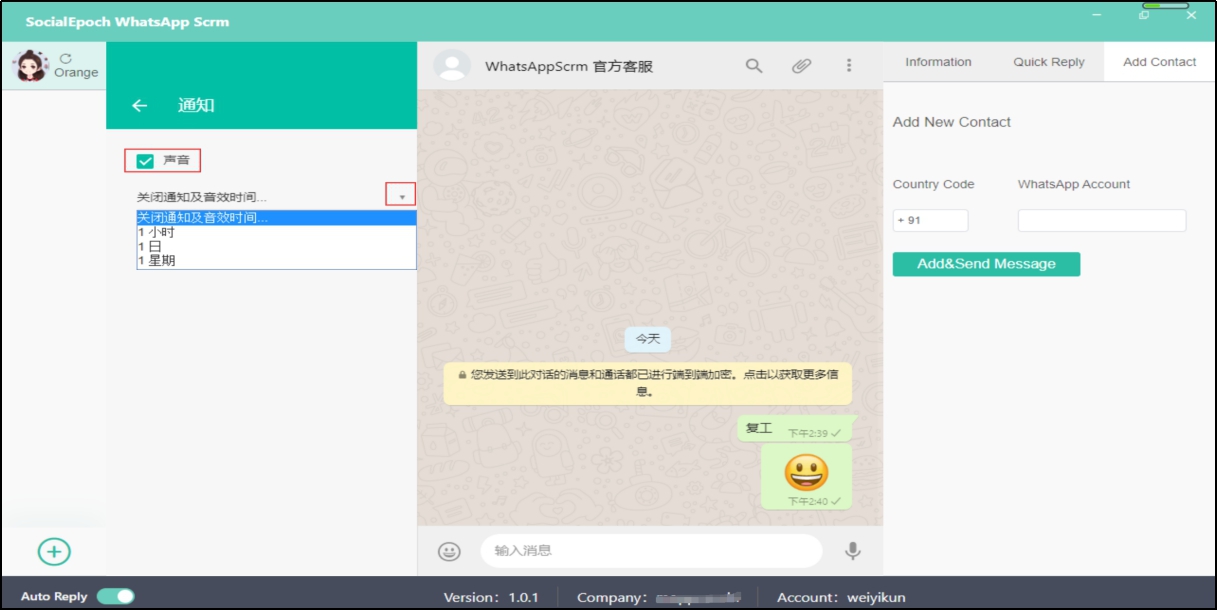Click the encryption notice message
The height and width of the screenshot is (611, 1219).
tap(648, 383)
